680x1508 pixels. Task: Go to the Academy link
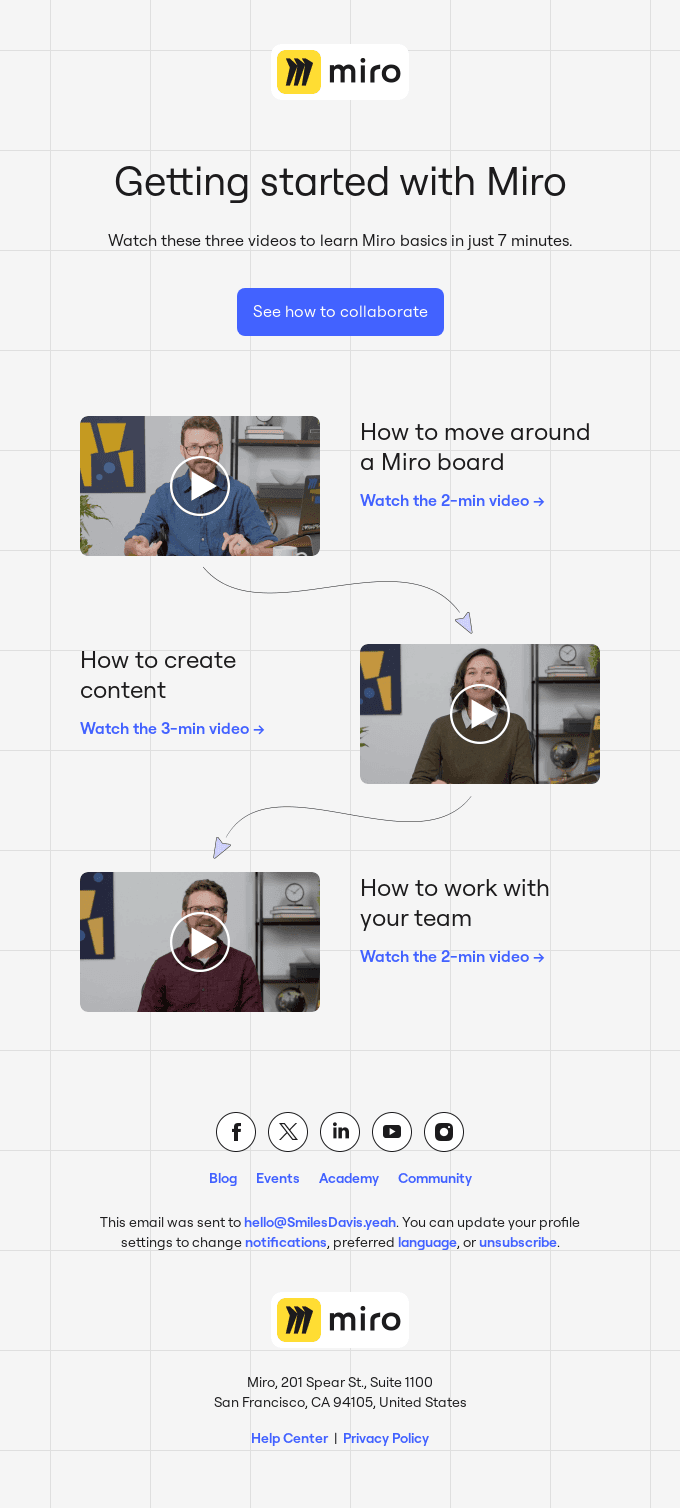pos(349,1178)
